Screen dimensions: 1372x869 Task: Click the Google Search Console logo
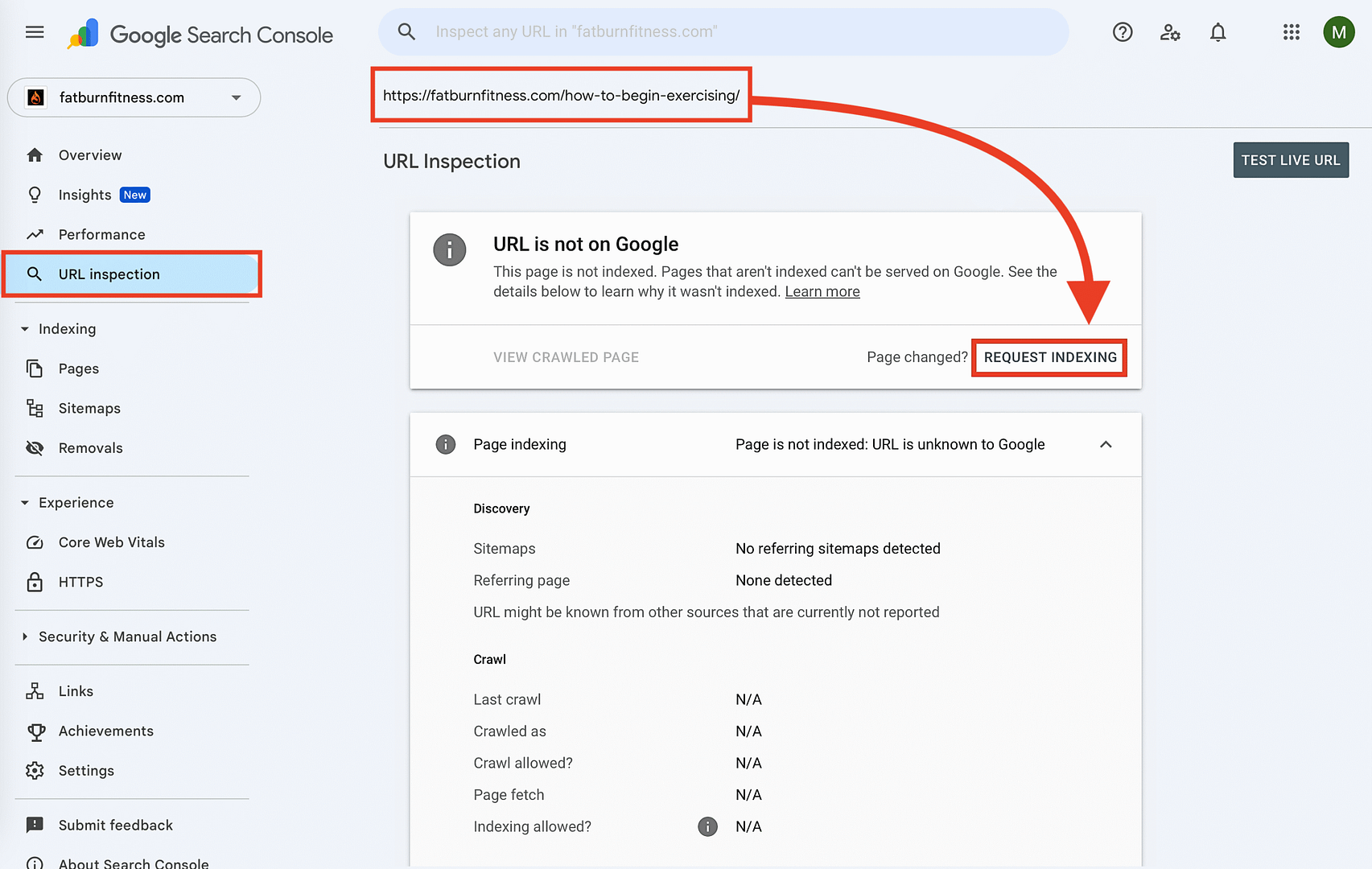(200, 35)
